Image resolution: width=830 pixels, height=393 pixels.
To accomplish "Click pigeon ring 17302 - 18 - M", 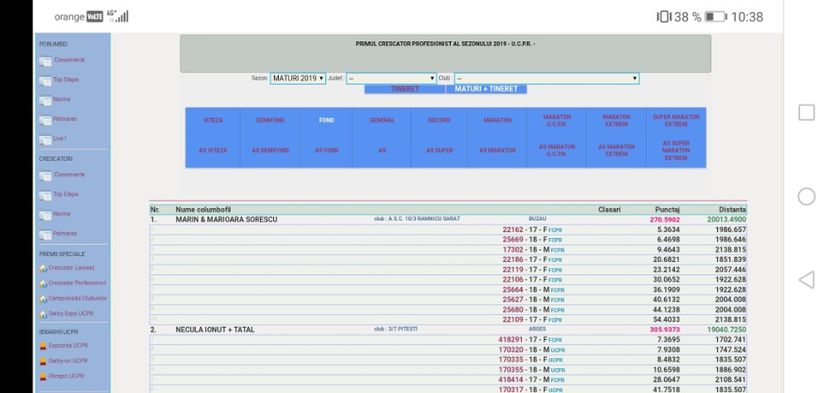I will coord(526,249).
